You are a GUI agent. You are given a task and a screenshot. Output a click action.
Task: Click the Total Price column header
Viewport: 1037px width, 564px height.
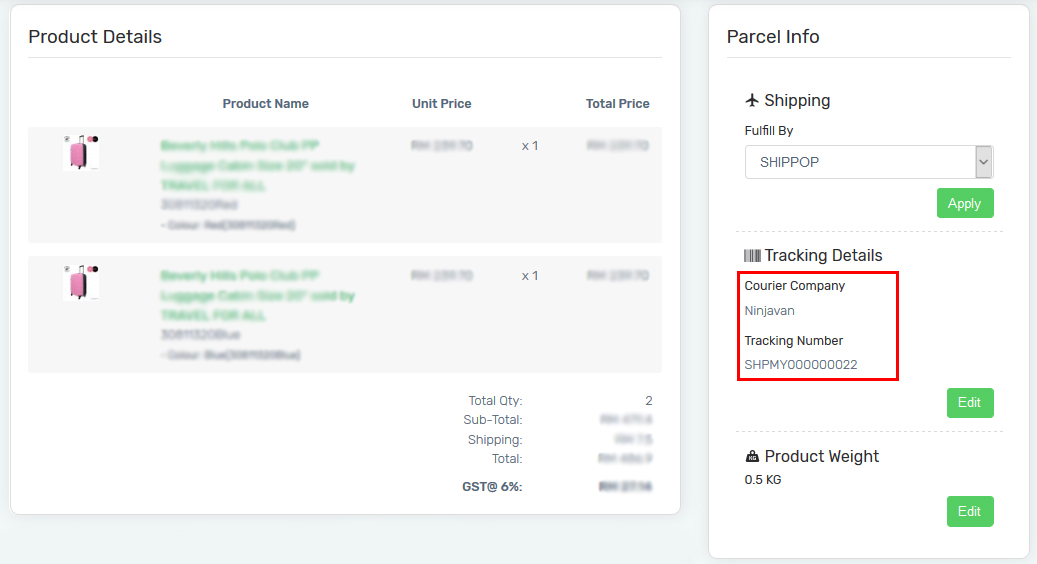(x=617, y=104)
